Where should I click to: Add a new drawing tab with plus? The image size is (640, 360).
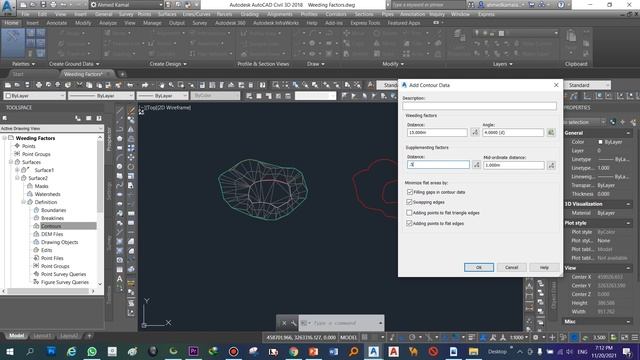(122, 74)
